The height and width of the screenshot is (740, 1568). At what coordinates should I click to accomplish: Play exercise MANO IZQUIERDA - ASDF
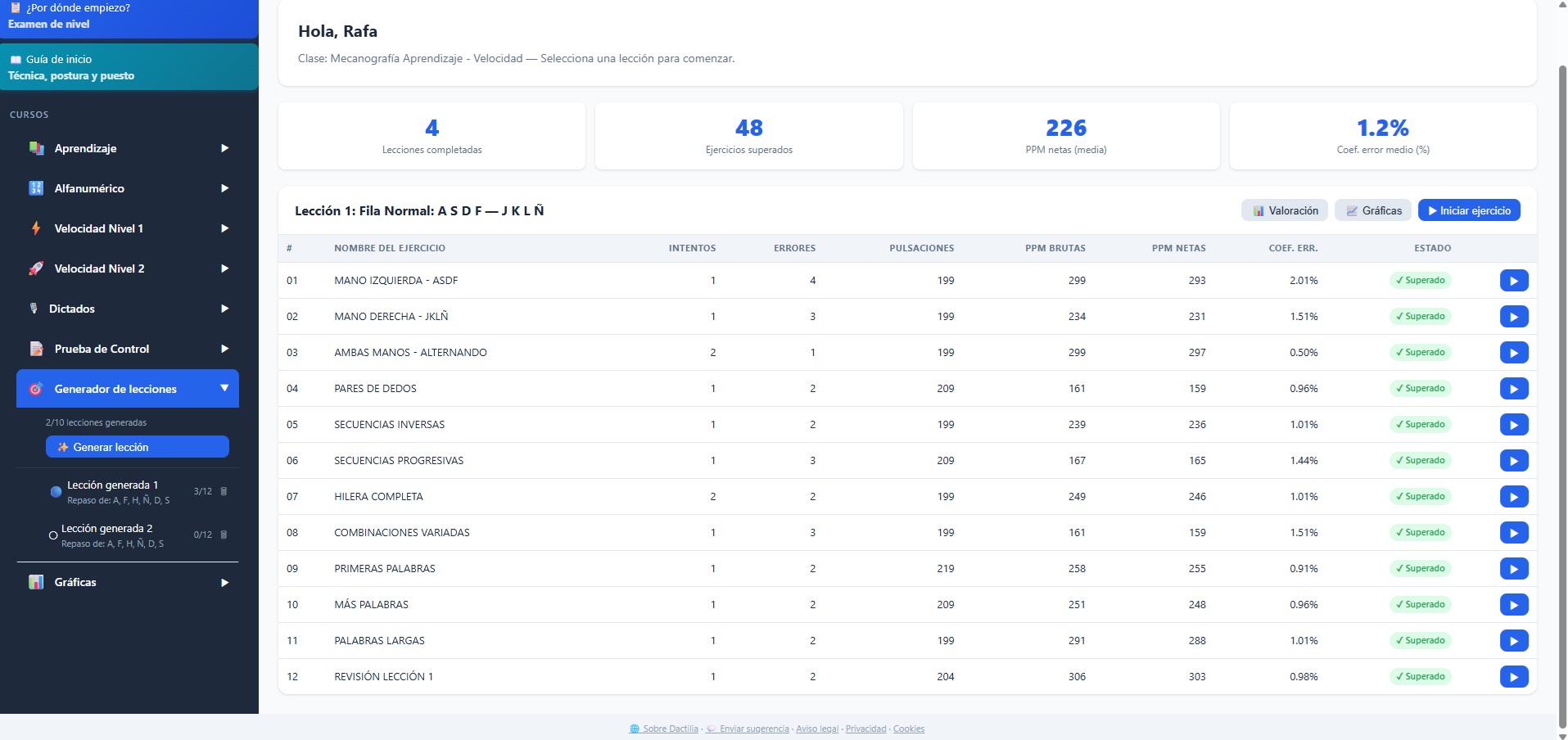coord(1514,281)
